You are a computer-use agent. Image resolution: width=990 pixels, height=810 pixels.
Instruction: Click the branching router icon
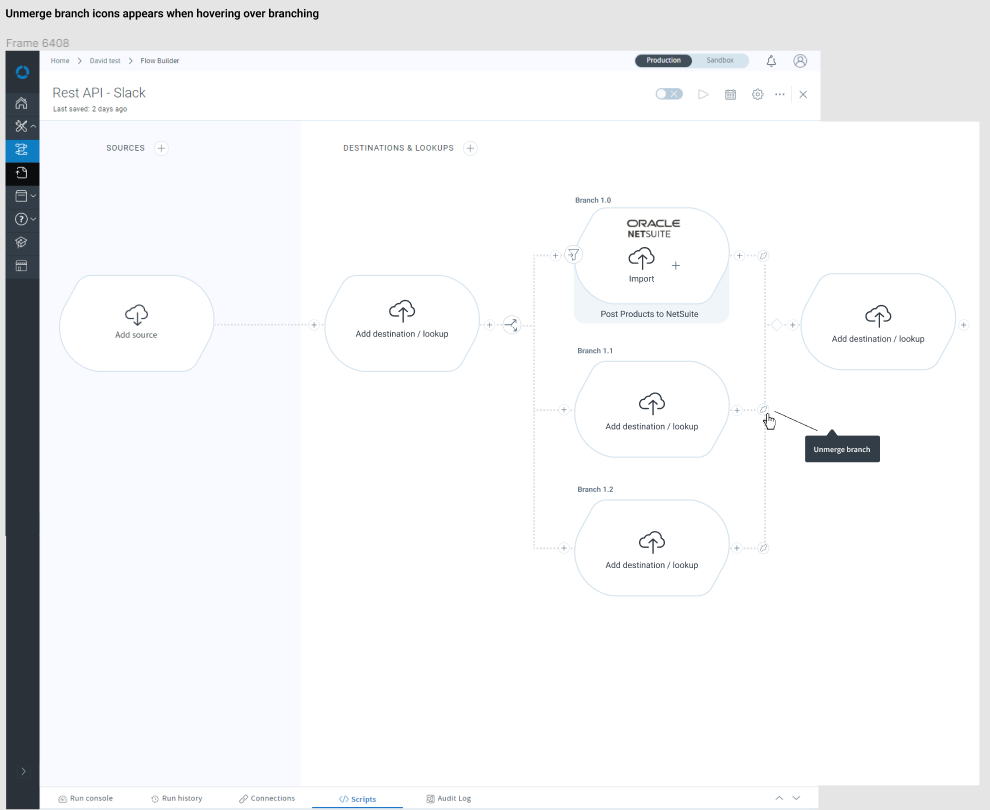click(x=511, y=325)
